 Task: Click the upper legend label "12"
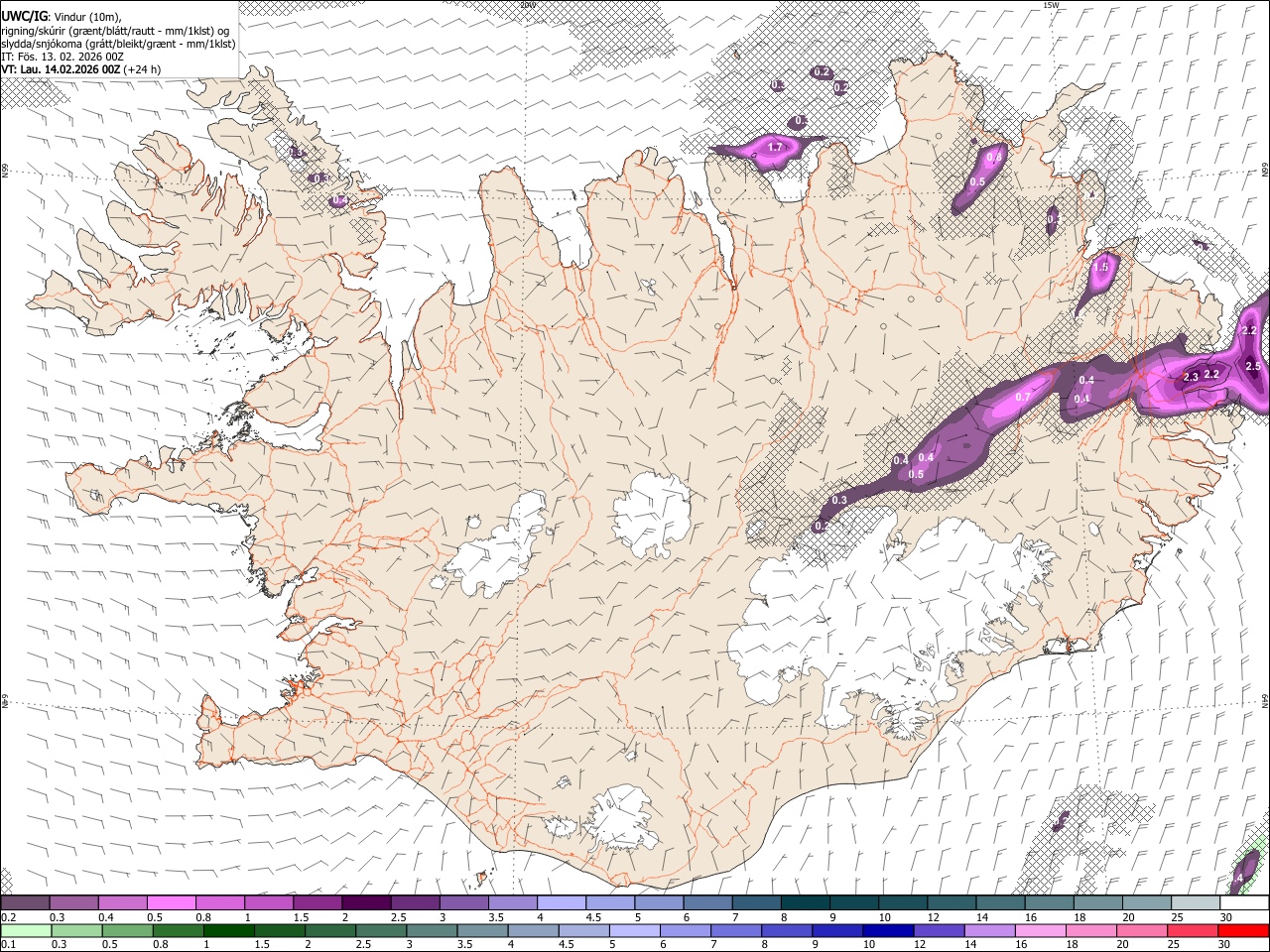click(x=934, y=917)
